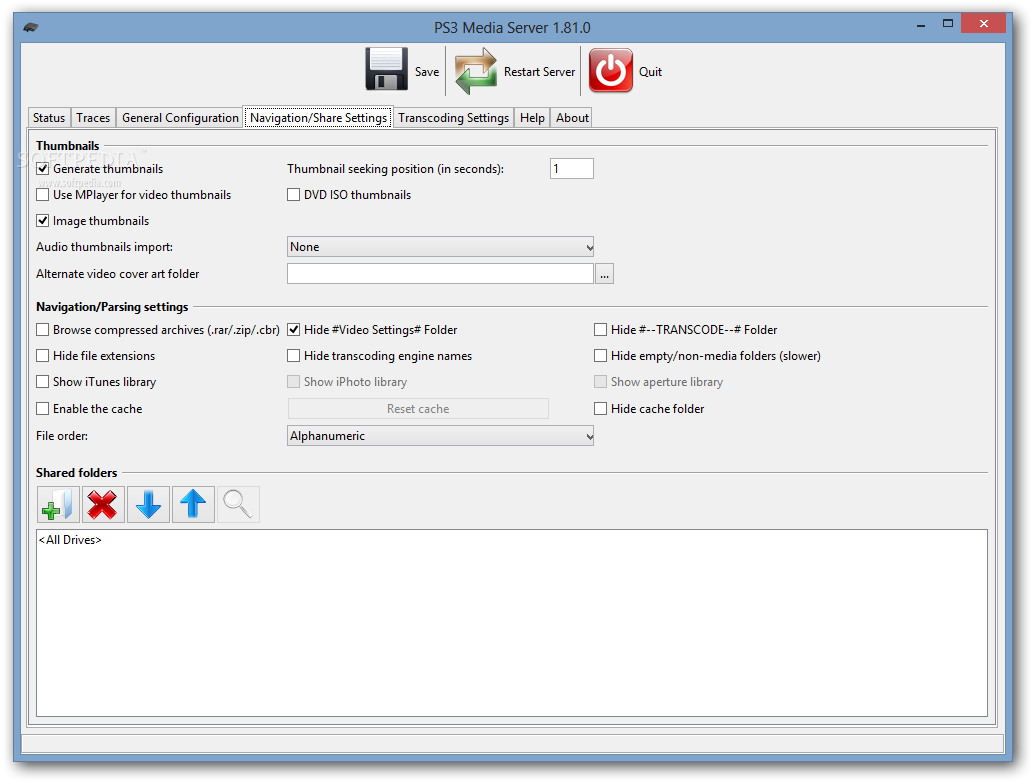The width and height of the screenshot is (1033, 782).
Task: Click the browse (...) cover art folder button
Action: (x=604, y=273)
